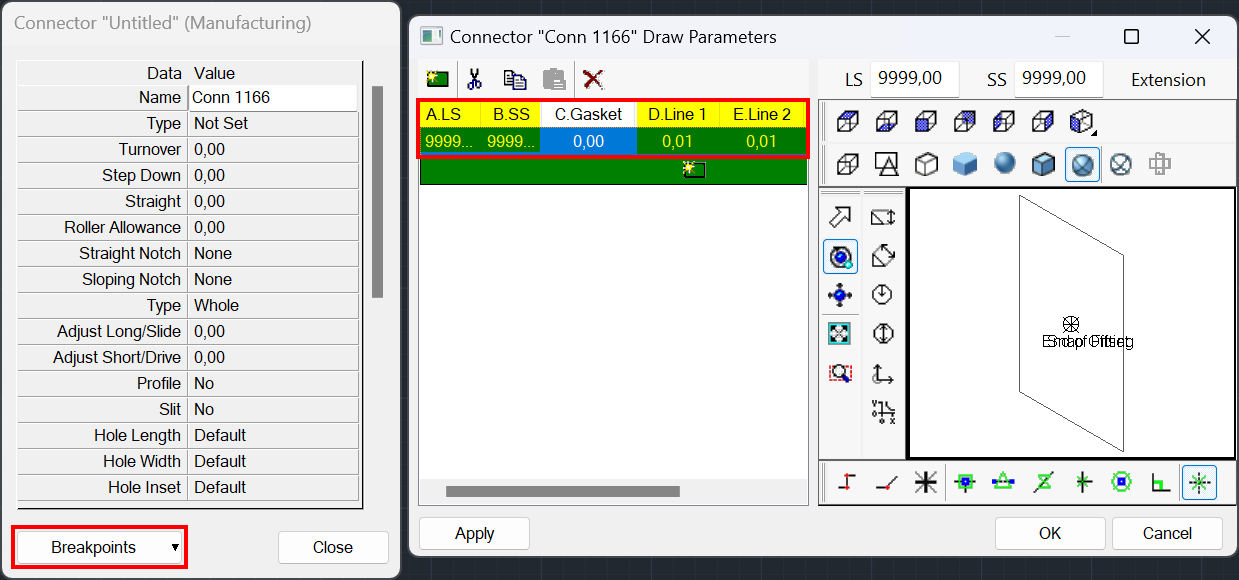This screenshot has width=1239, height=580.
Task: Click the red X Delete icon
Action: pyautogui.click(x=593, y=79)
